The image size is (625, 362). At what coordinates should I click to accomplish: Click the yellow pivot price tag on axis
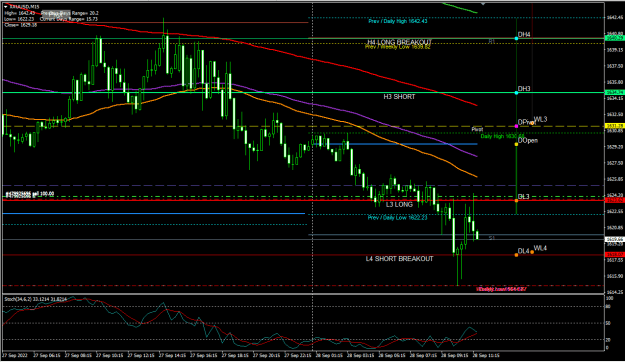[614, 126]
